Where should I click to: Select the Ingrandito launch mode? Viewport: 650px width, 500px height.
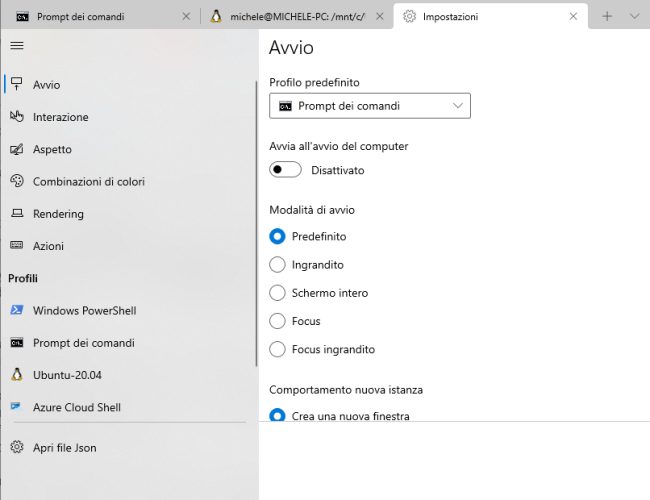click(278, 265)
